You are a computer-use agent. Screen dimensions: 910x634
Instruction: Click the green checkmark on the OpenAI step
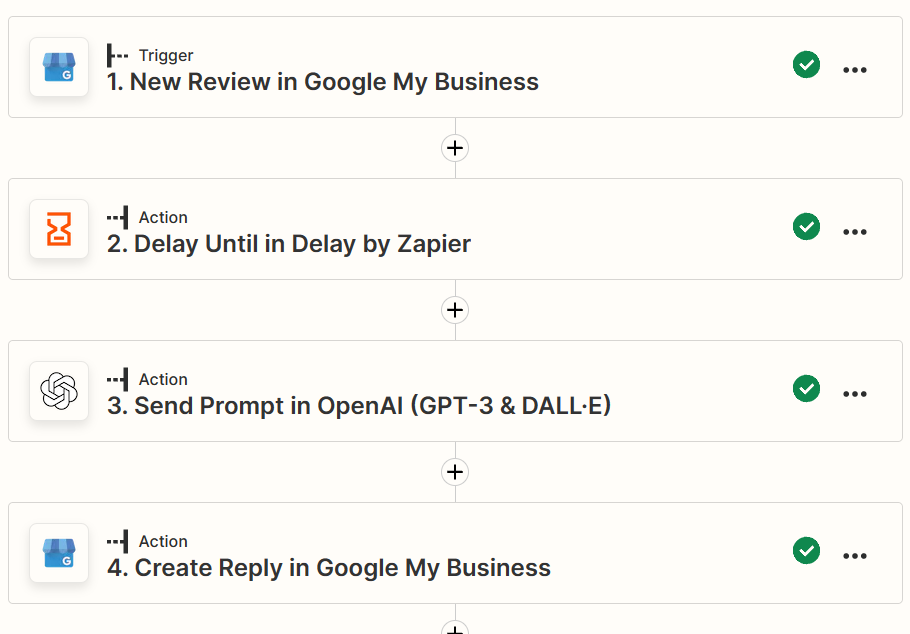806,388
